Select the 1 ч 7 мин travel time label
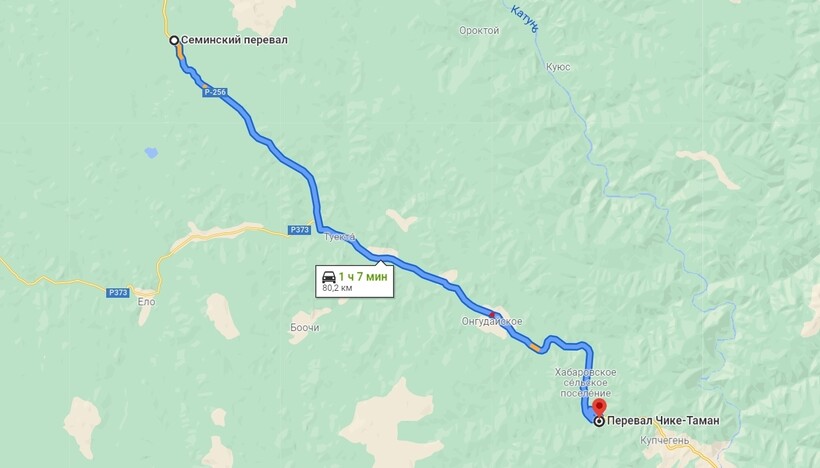 (363, 277)
